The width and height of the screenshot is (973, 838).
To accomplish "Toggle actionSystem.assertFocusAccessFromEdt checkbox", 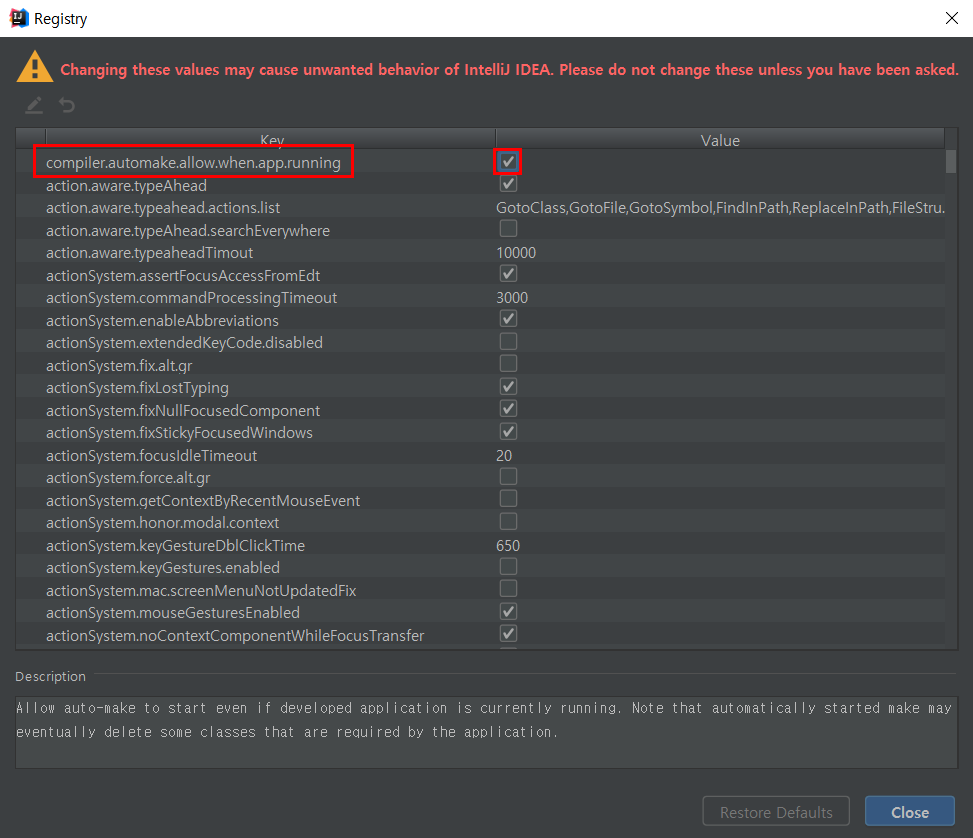I will pos(508,274).
